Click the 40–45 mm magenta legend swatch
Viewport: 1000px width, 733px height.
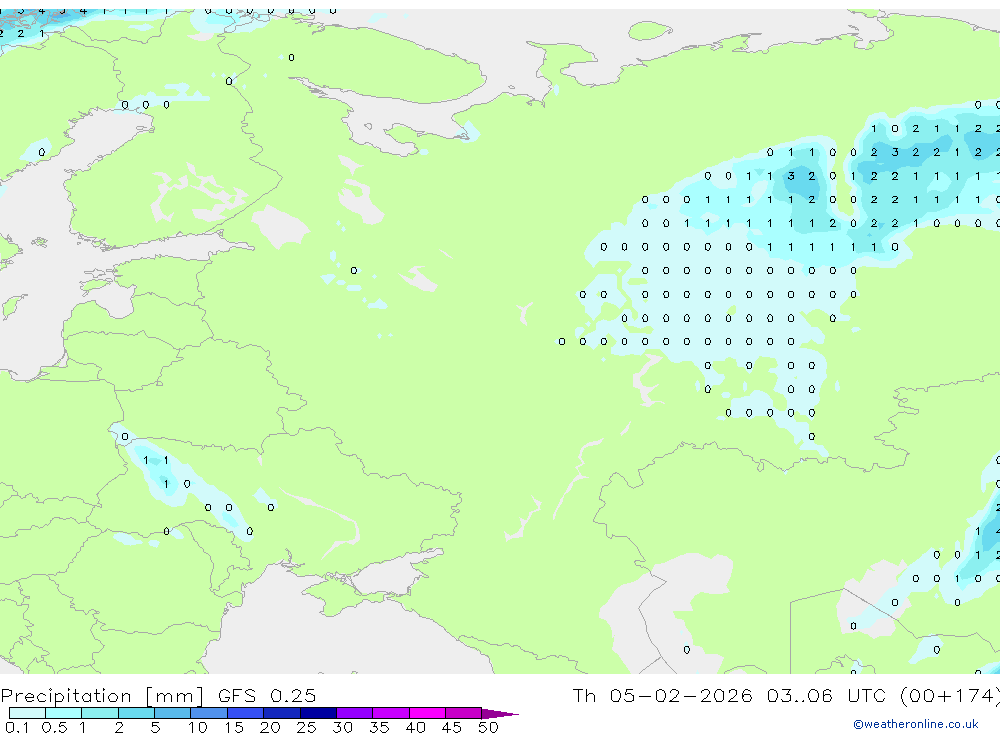427,713
